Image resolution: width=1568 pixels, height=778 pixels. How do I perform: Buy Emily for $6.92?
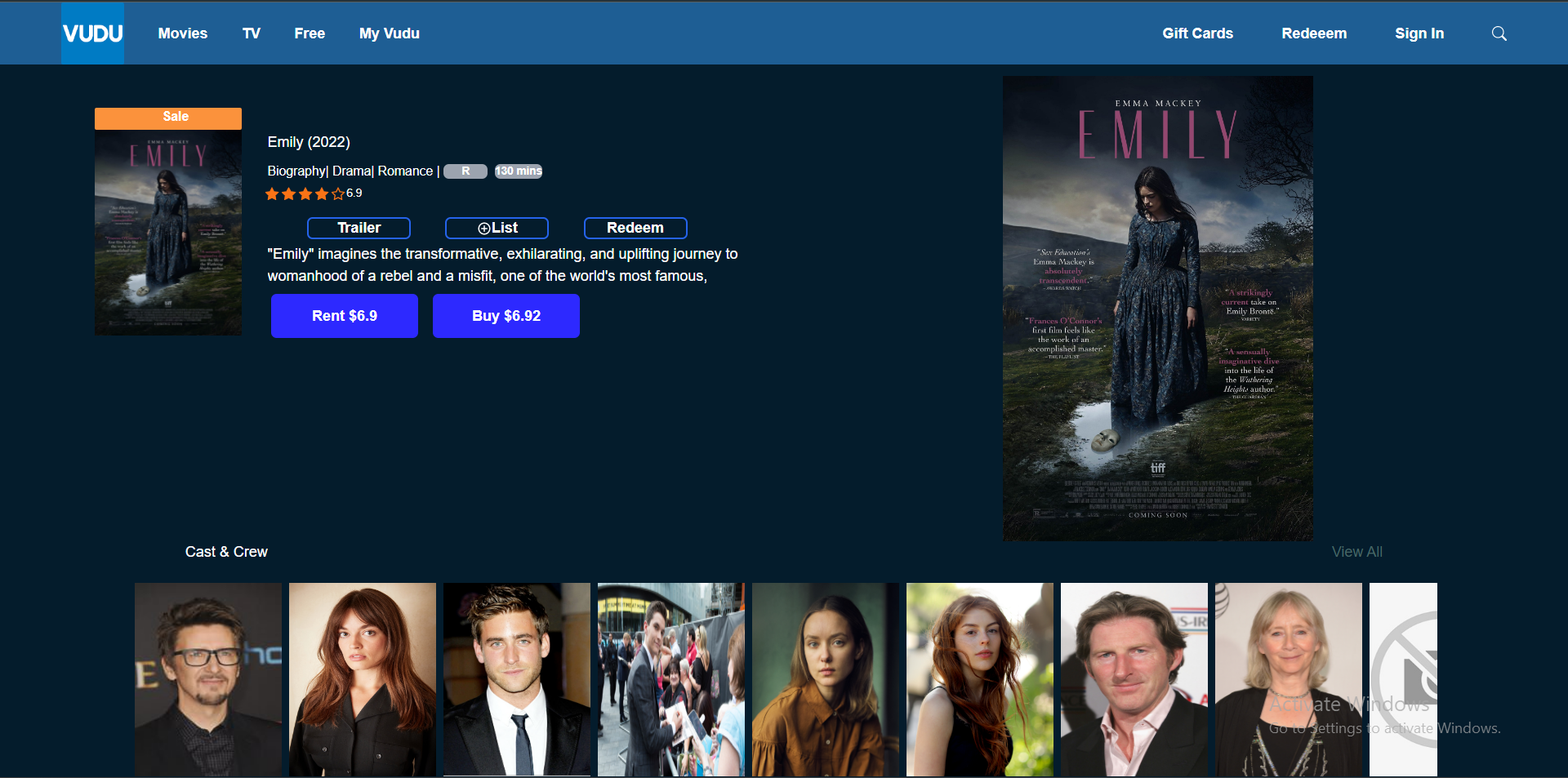click(x=506, y=316)
